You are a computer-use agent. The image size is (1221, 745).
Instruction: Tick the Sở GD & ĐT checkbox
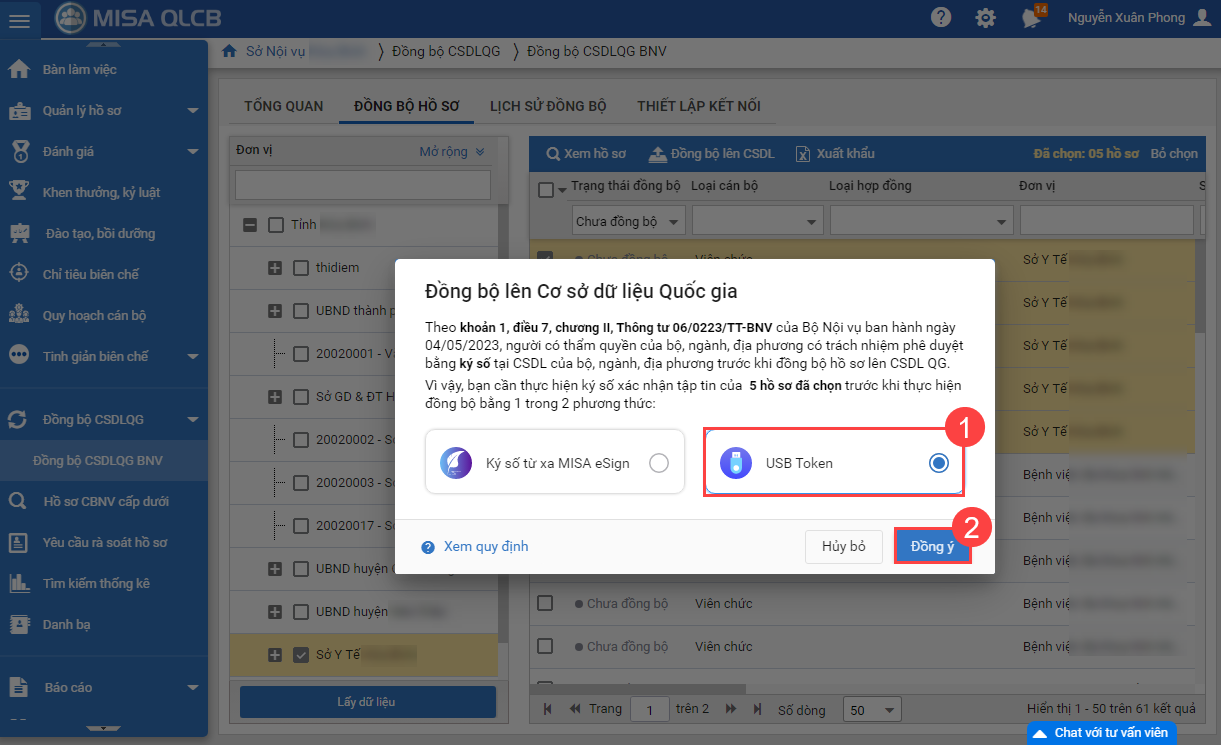click(301, 397)
